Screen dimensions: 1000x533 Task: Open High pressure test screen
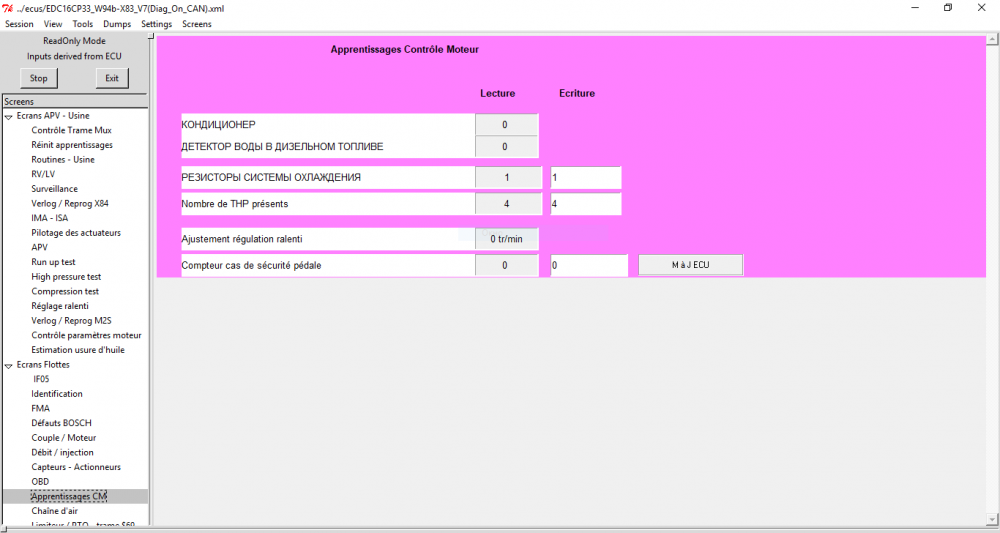pyautogui.click(x=66, y=277)
